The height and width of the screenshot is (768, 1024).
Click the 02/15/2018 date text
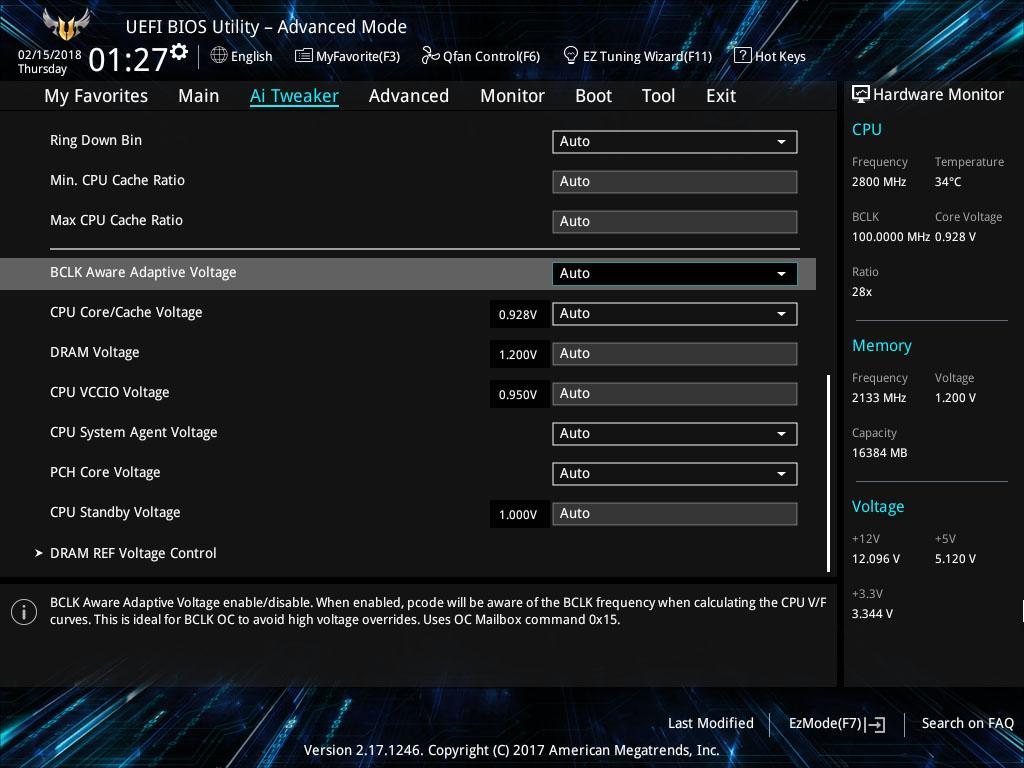tap(50, 55)
